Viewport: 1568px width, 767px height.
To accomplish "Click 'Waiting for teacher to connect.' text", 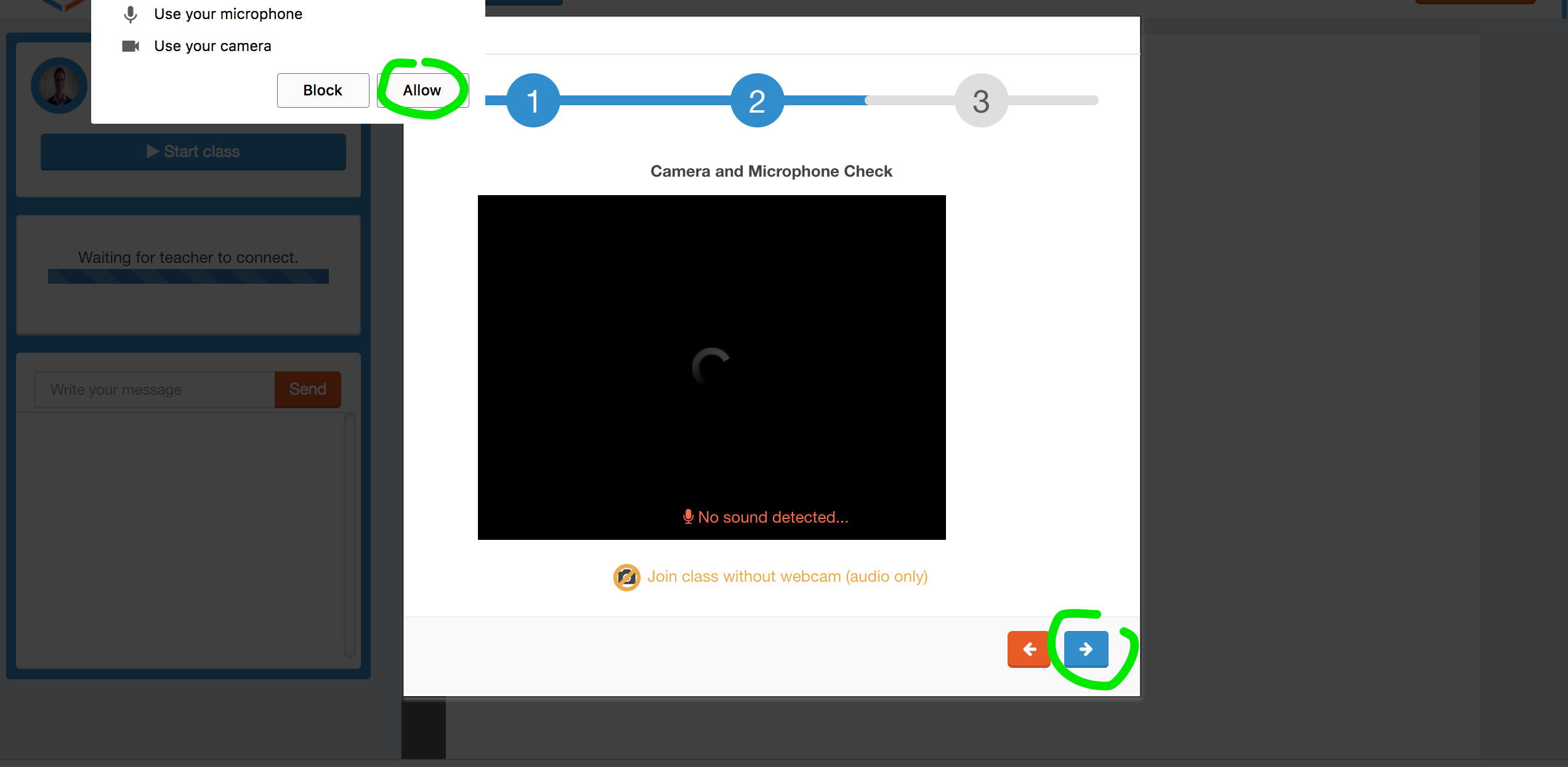I will click(188, 257).
